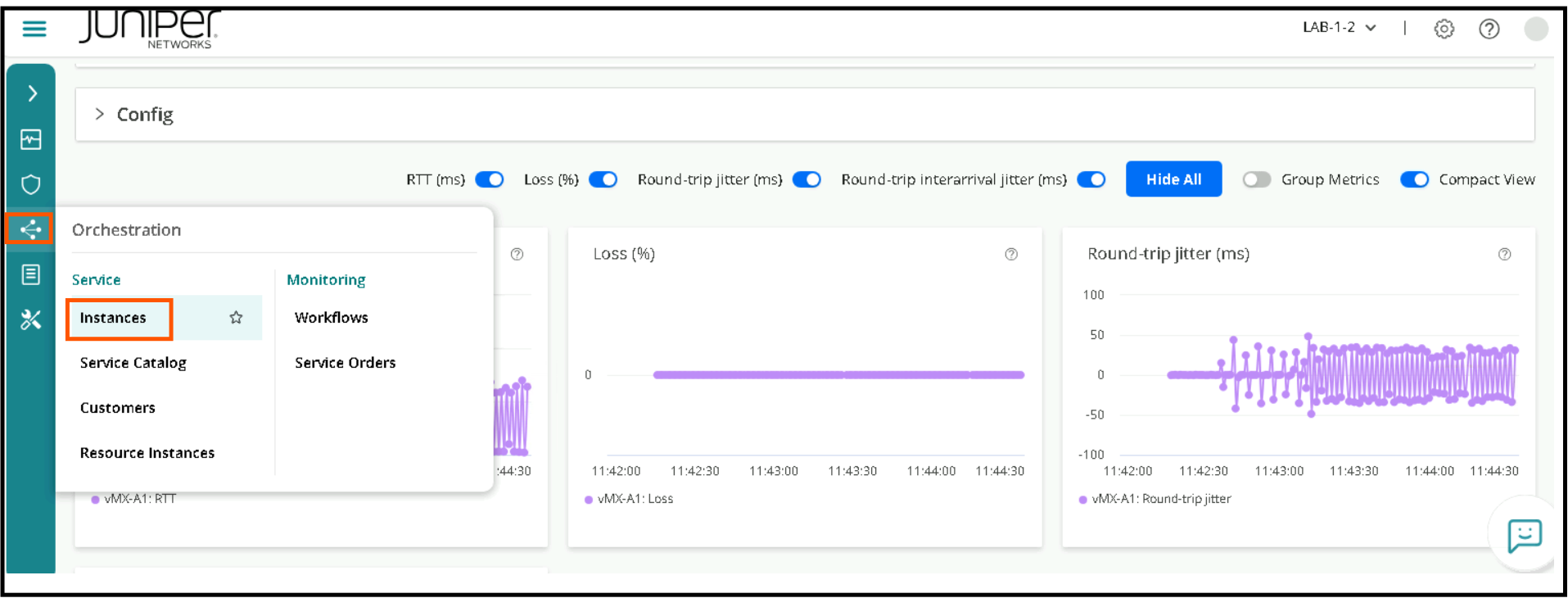Open the shield Trust icon in the sidebar
1568x598 pixels.
(x=31, y=184)
